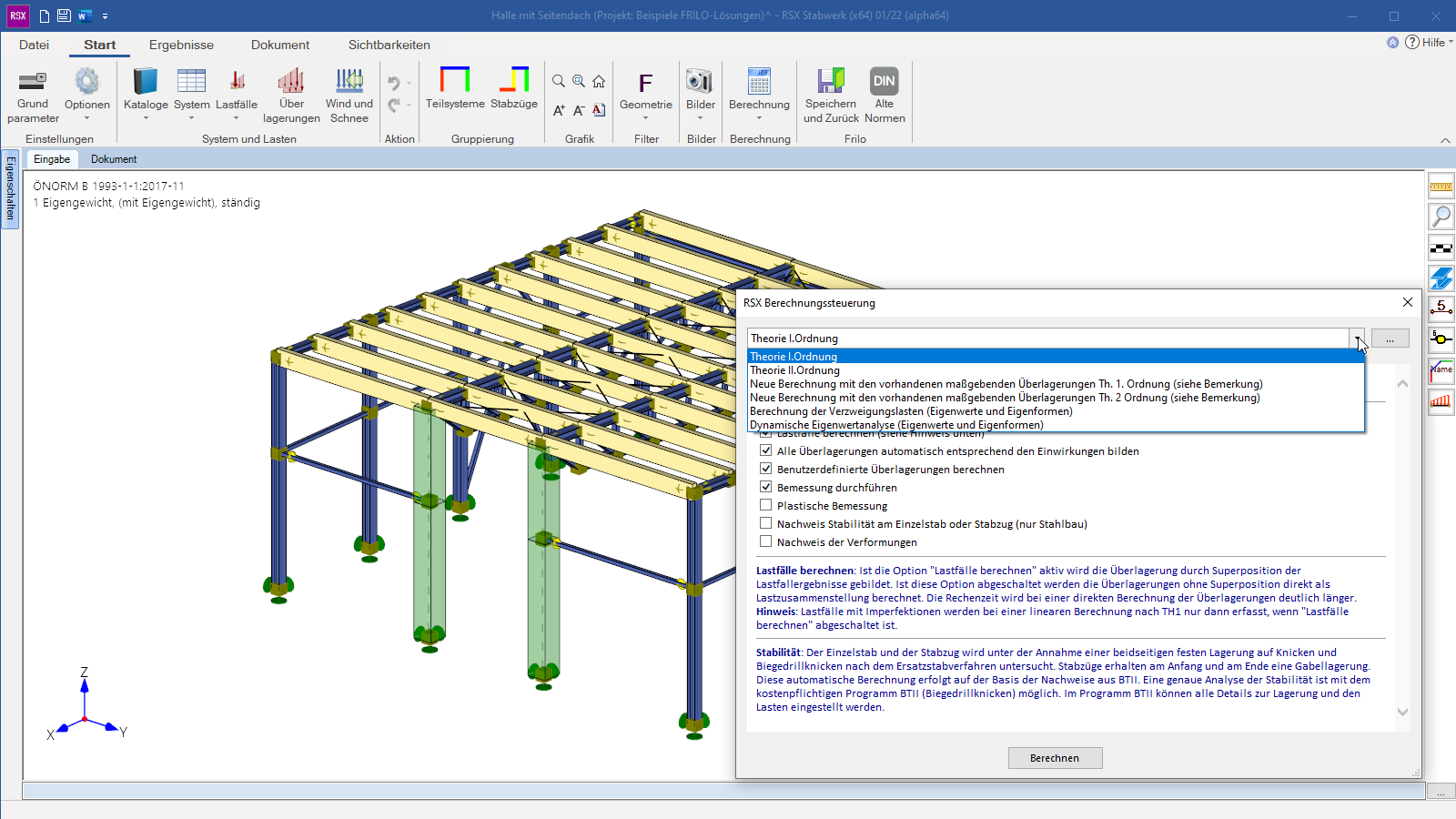
Task: Enable Nachweis Stabilität am Einzelstab checkbox
Action: 766,523
